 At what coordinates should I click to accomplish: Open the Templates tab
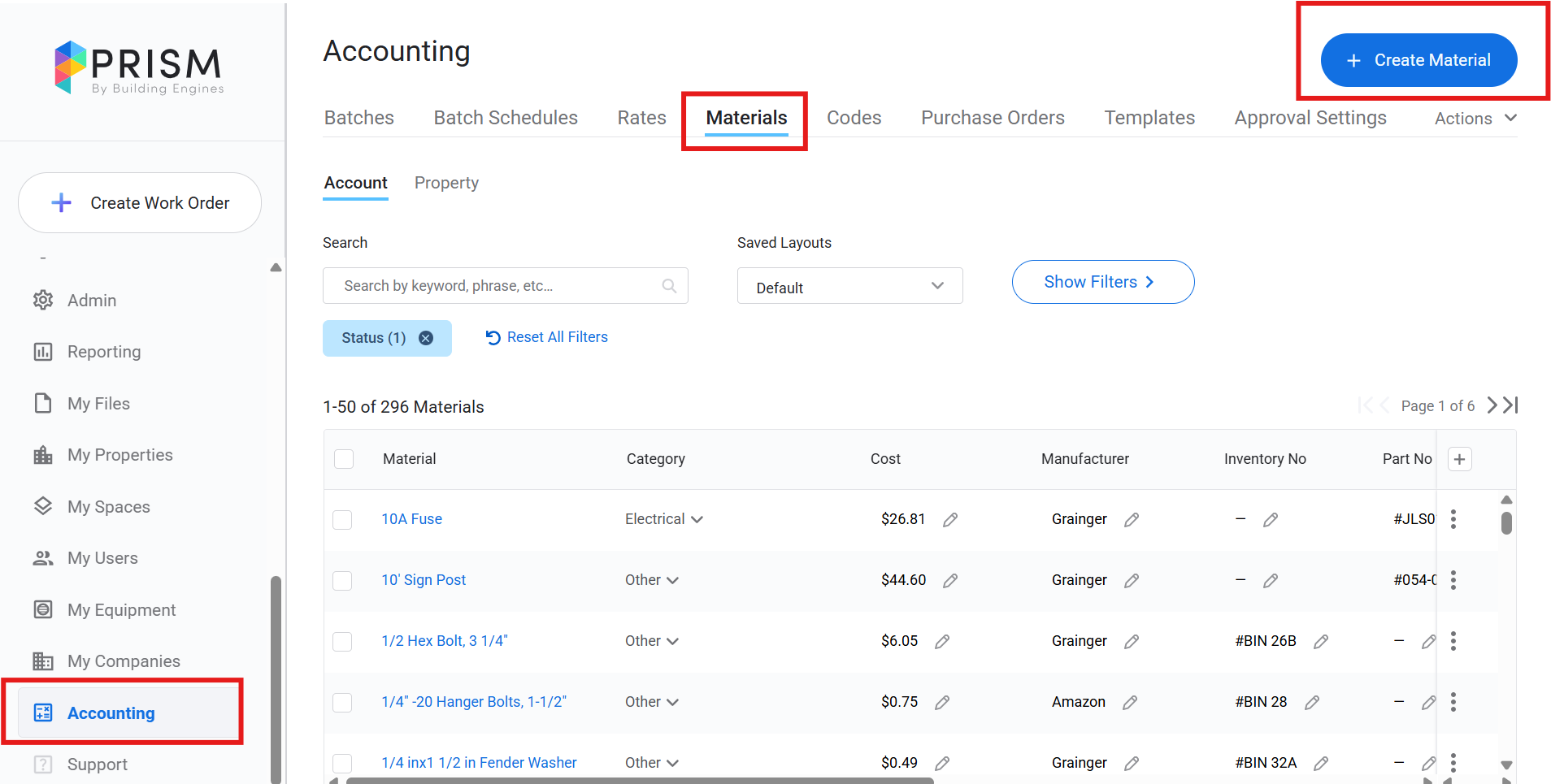1149,118
